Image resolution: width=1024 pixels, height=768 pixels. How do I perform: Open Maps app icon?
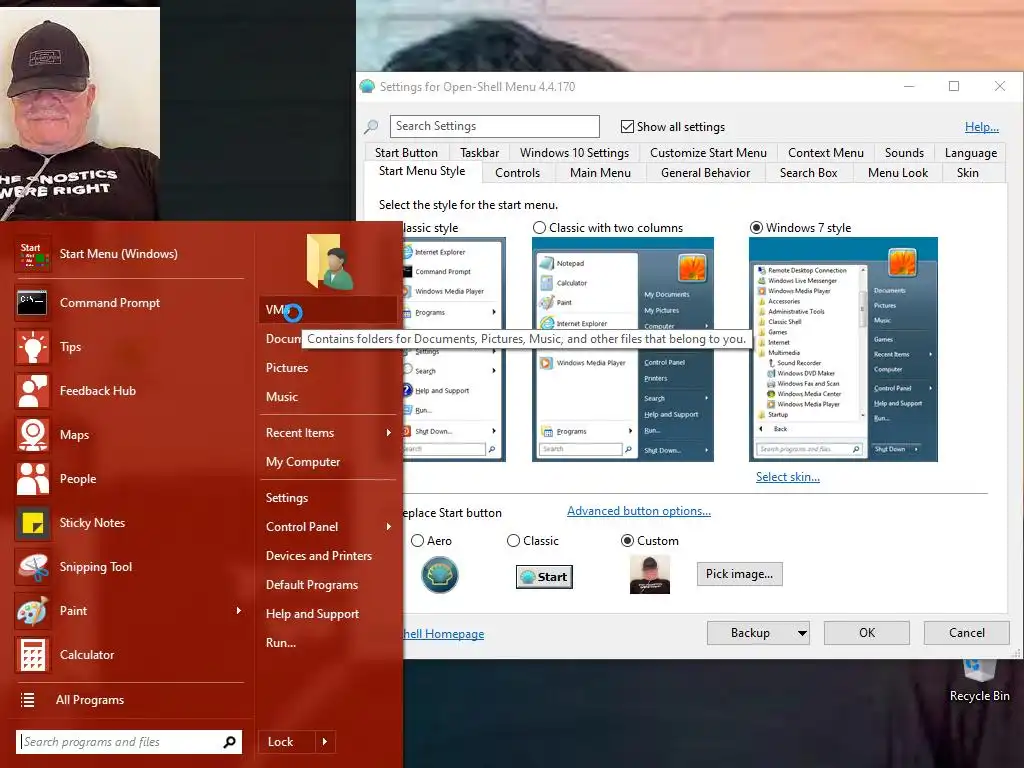point(33,435)
